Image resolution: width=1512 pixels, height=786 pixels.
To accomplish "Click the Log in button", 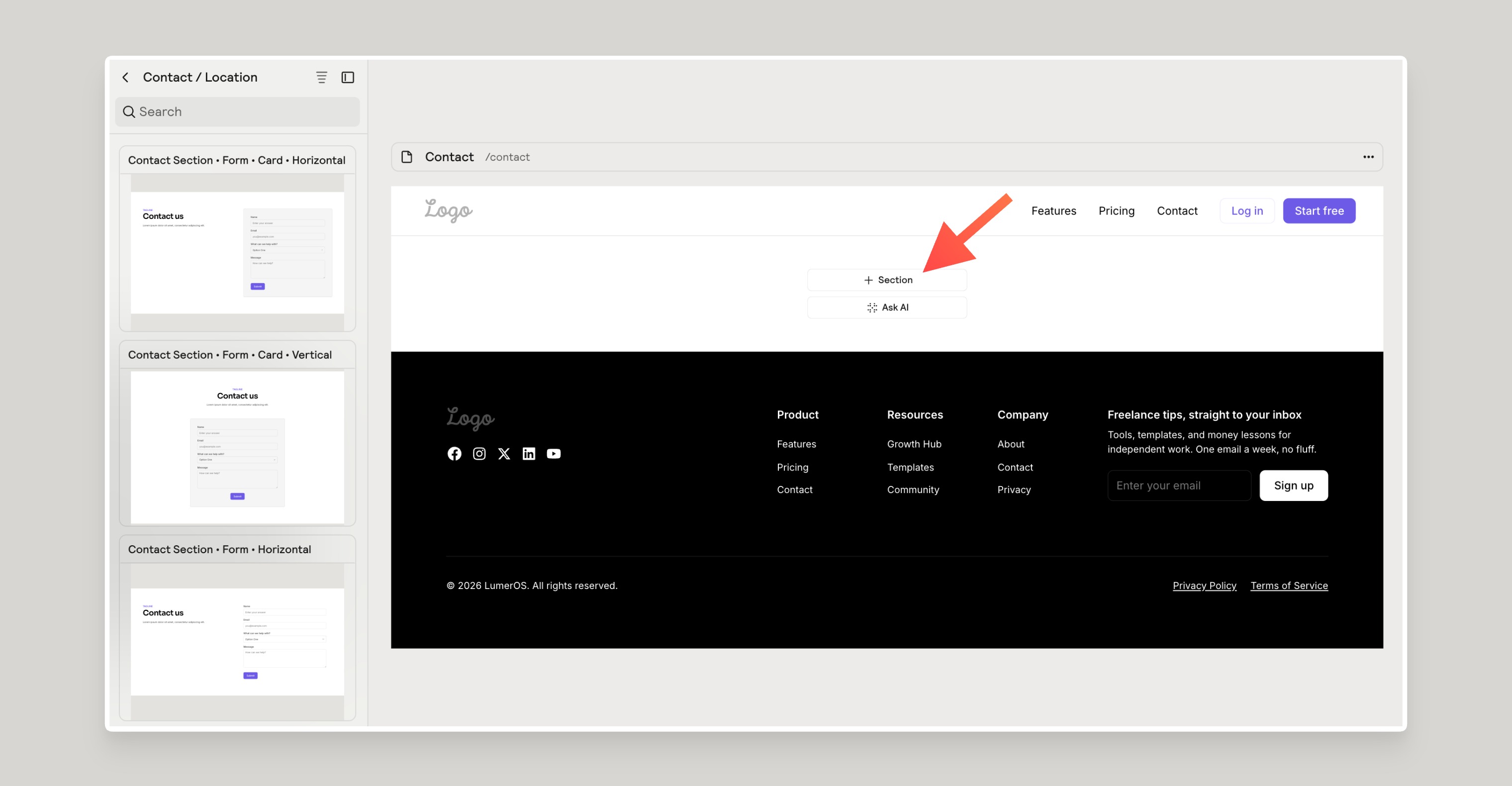I will (x=1247, y=211).
